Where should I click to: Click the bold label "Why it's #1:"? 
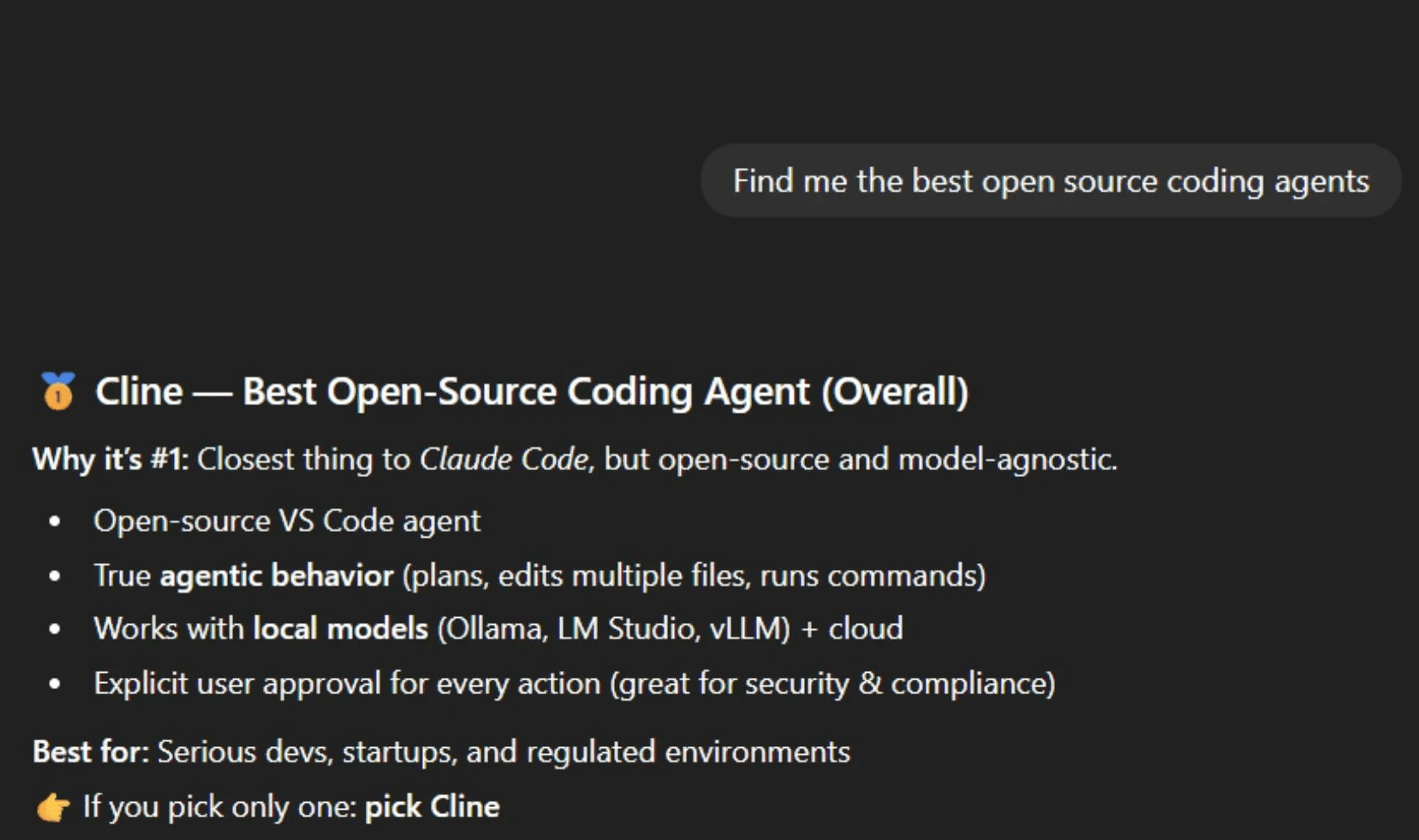(x=111, y=459)
